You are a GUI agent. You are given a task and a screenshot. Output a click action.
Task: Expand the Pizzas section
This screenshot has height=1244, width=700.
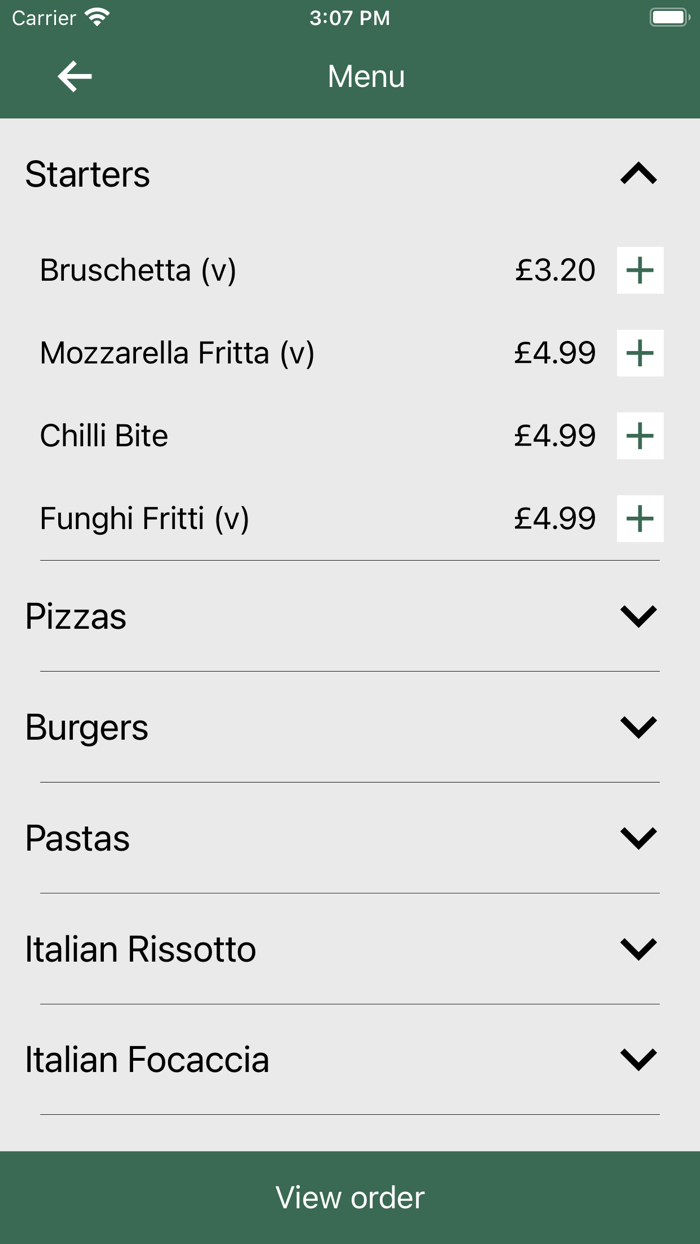(x=639, y=616)
